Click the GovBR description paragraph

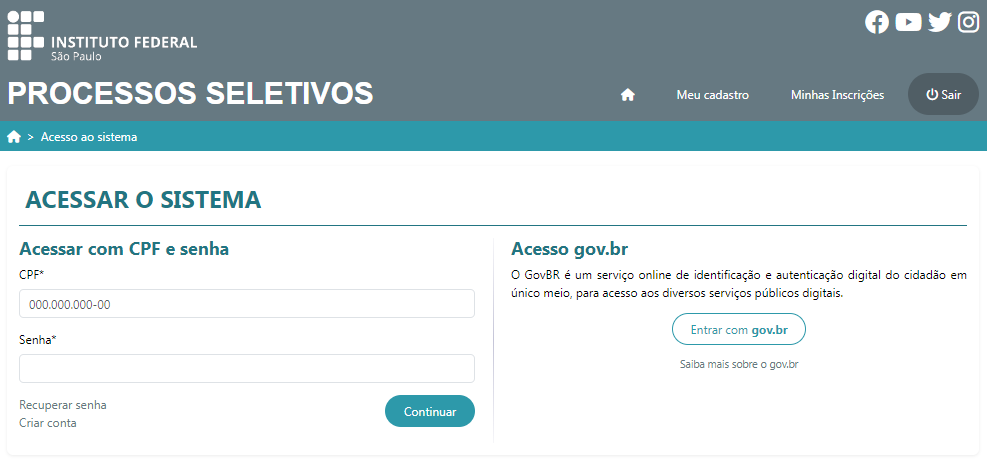tap(739, 285)
